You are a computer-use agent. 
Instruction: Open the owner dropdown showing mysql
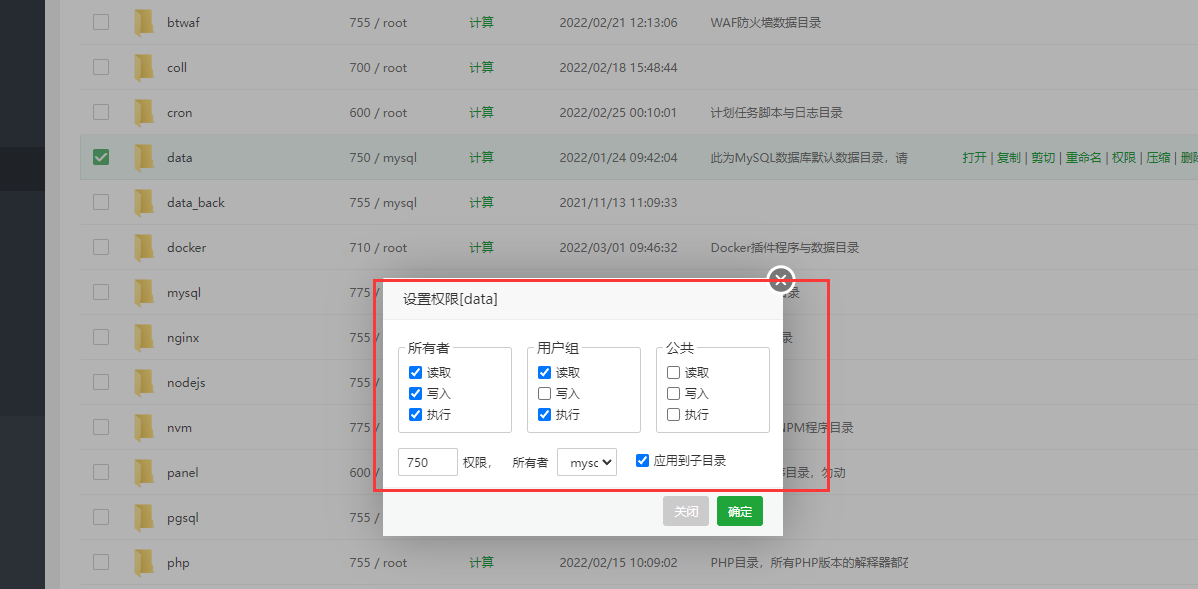587,462
